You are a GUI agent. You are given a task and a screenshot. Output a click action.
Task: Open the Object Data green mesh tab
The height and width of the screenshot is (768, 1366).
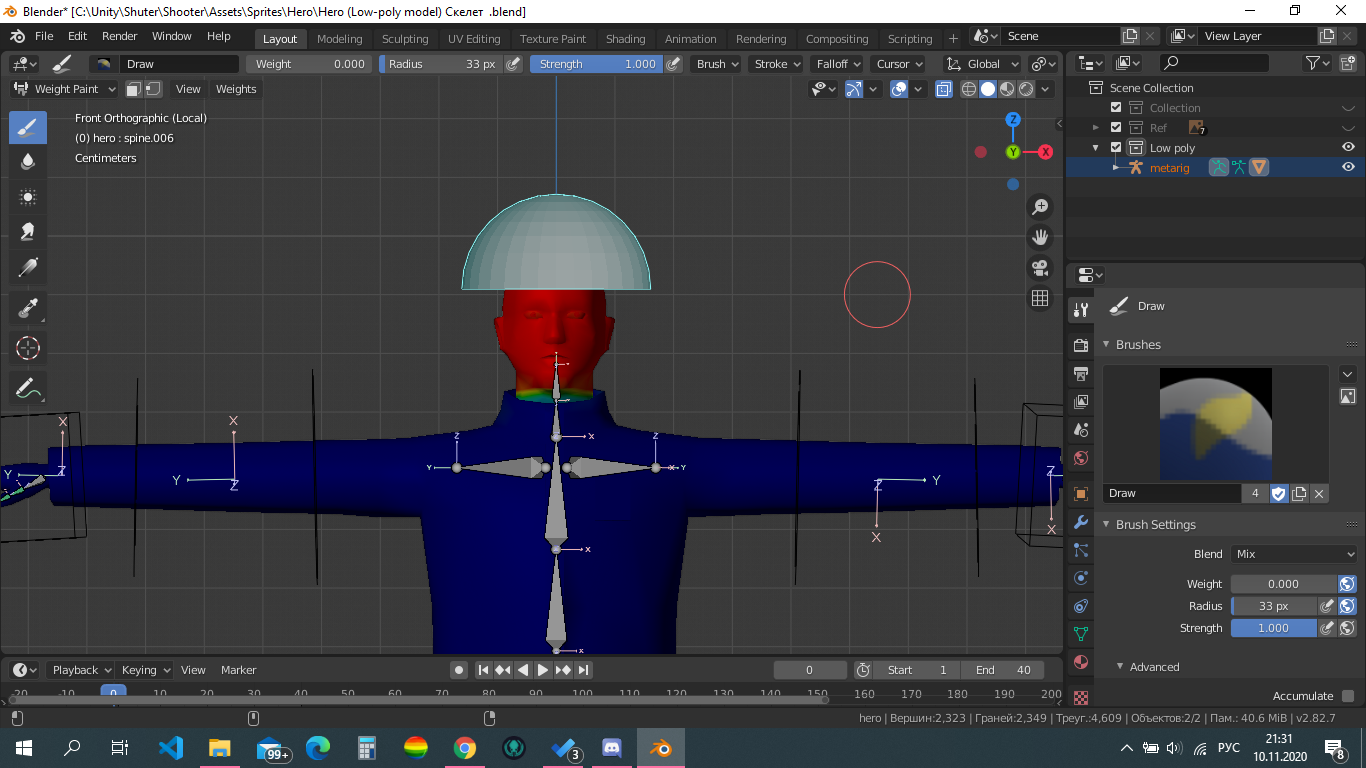click(1080, 634)
